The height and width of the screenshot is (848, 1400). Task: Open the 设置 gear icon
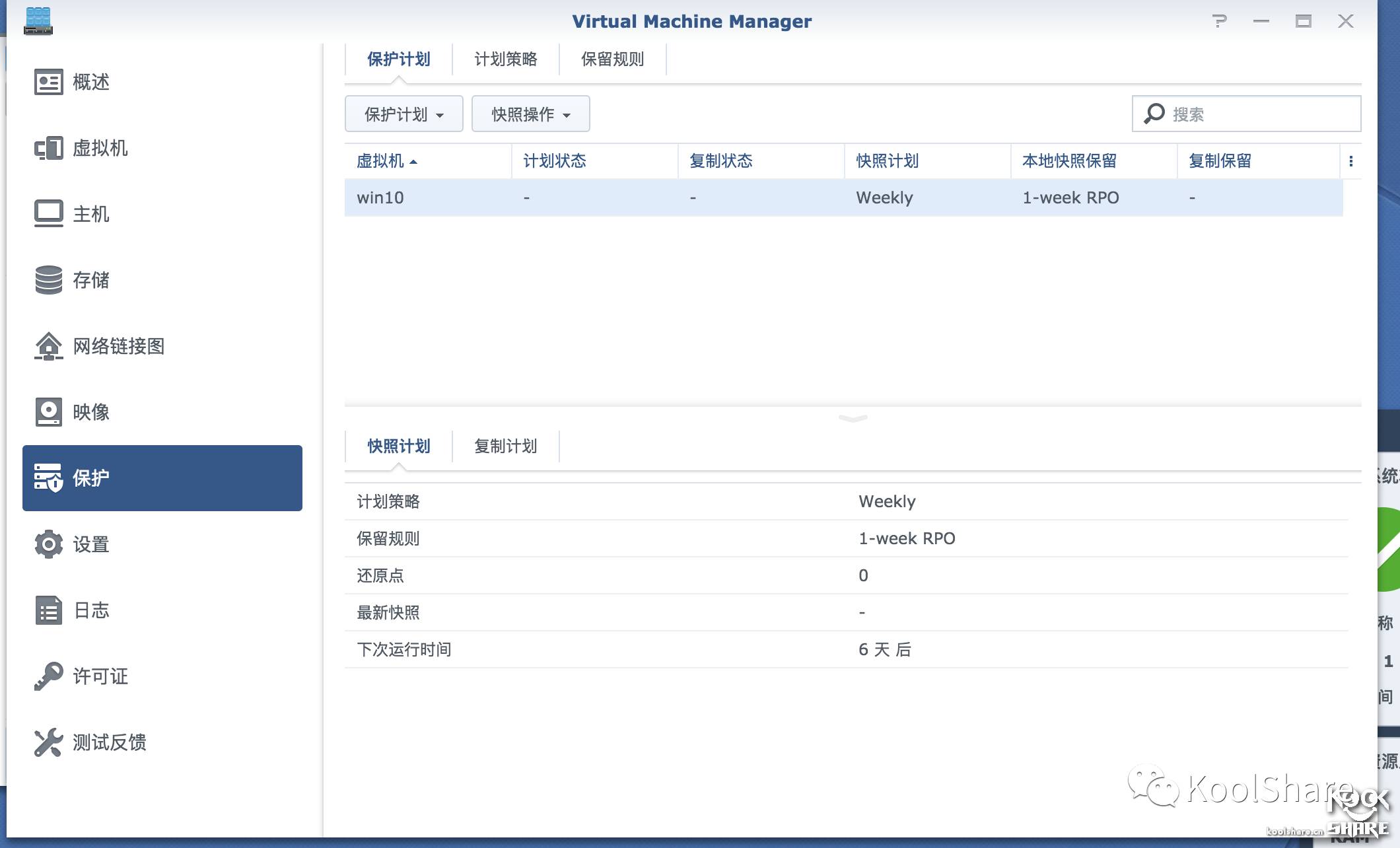click(x=48, y=544)
